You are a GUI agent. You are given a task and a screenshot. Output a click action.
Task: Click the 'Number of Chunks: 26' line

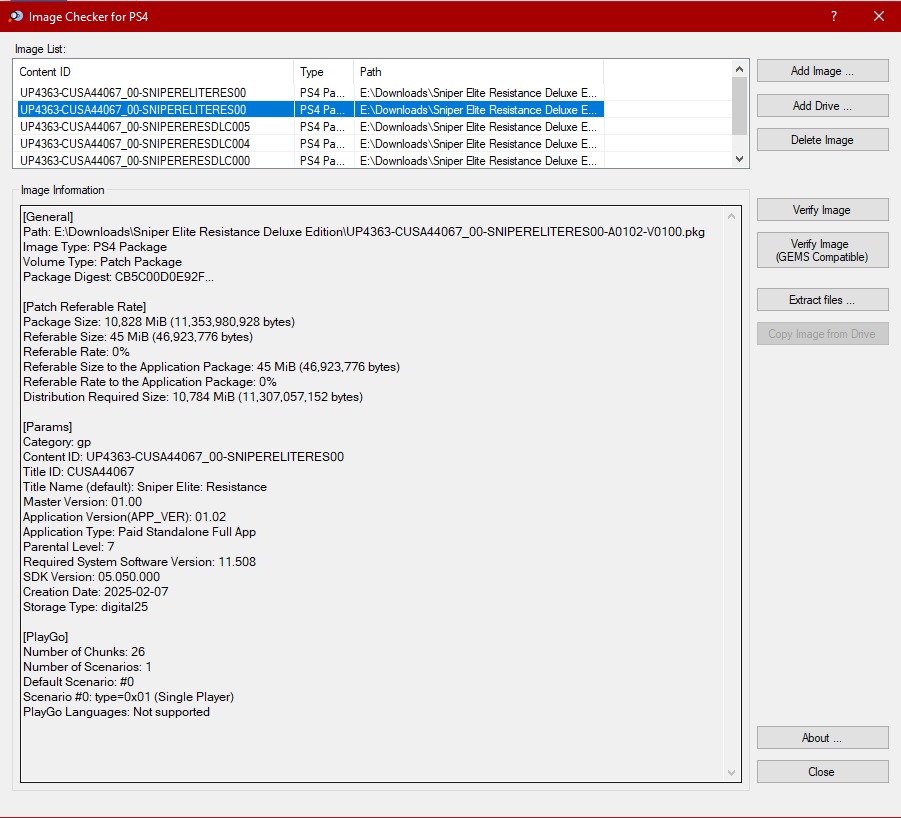click(x=84, y=651)
